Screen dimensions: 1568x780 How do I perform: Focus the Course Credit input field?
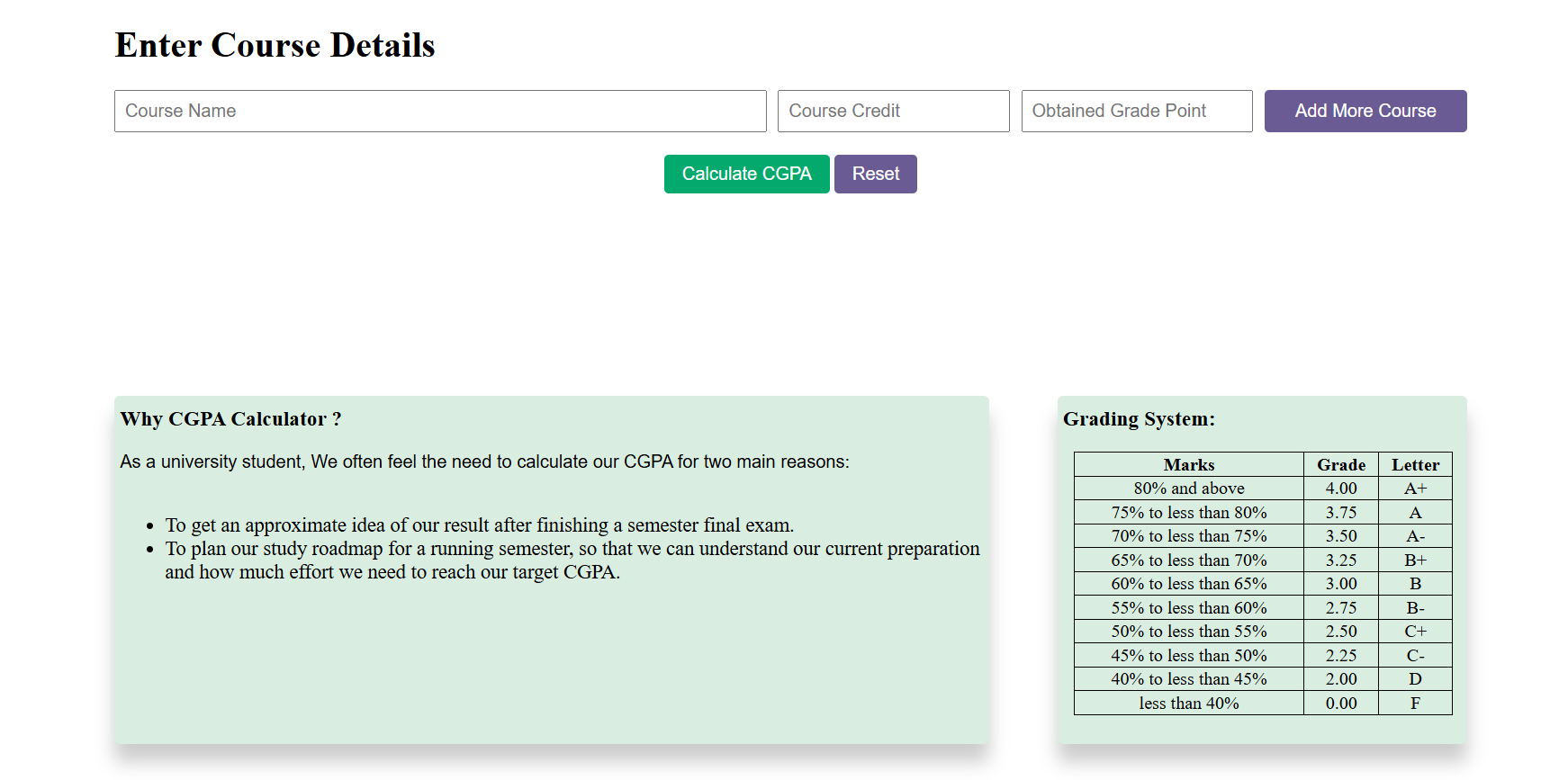pyautogui.click(x=893, y=111)
